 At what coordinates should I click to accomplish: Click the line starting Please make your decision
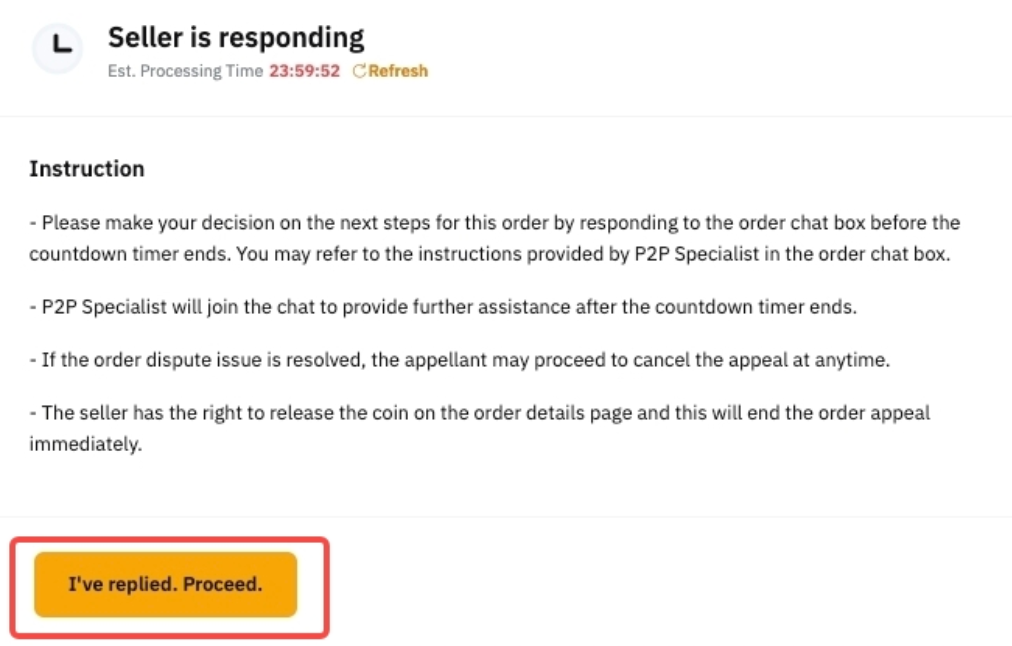[x=495, y=223]
